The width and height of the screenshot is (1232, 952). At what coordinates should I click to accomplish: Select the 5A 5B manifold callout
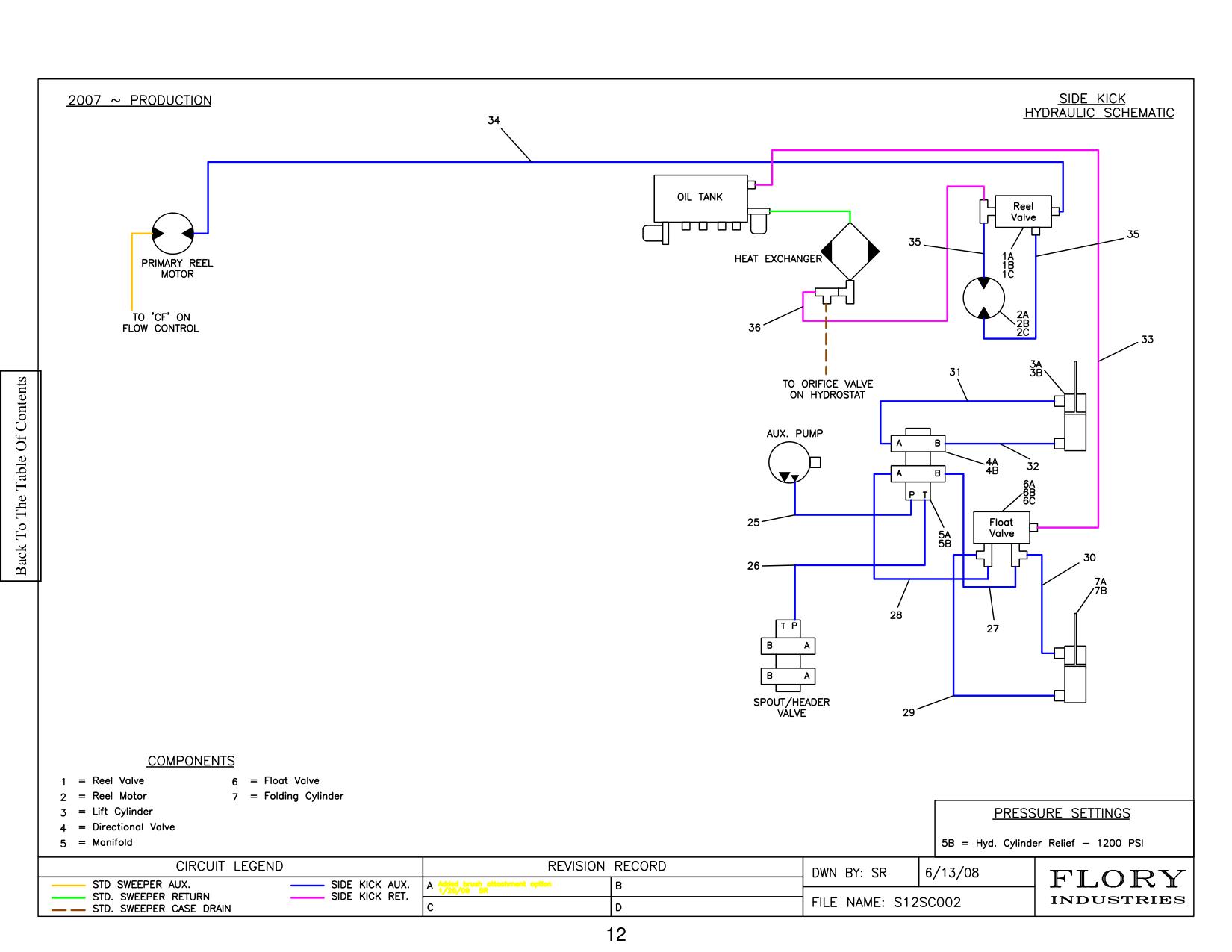(945, 539)
